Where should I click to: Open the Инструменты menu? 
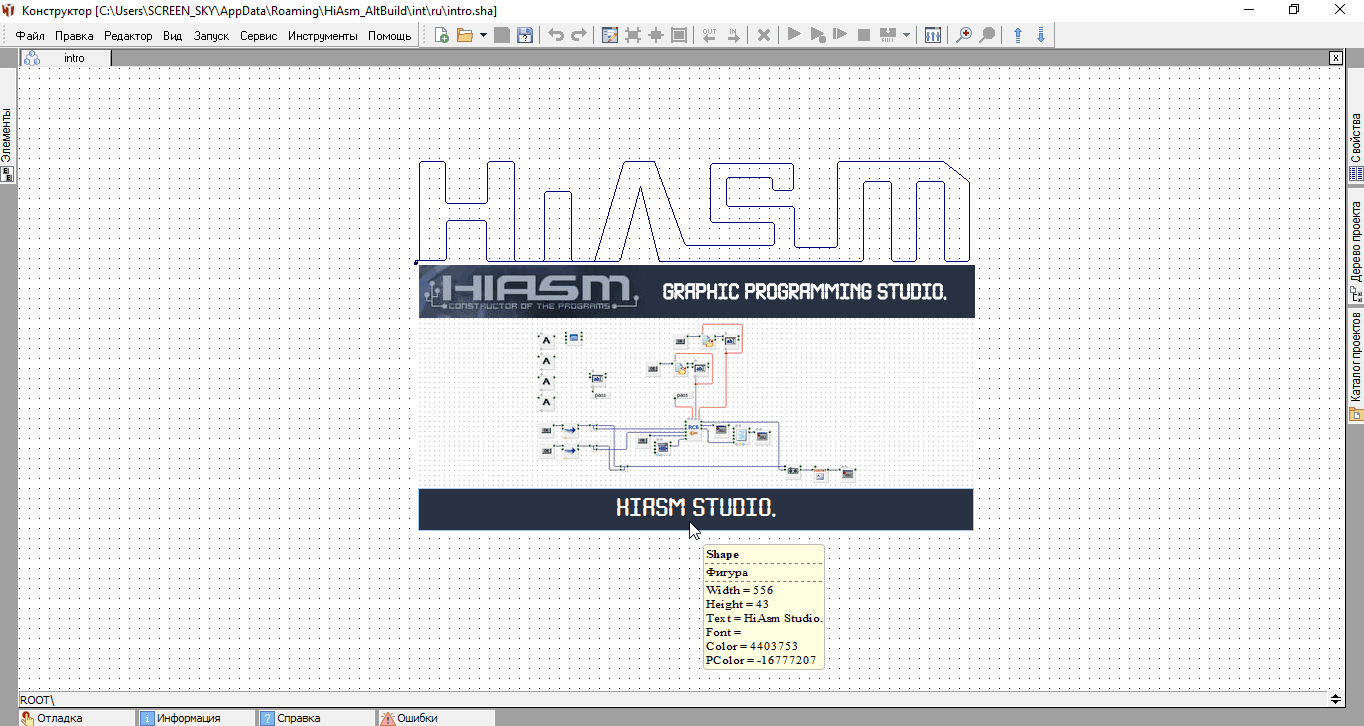coord(322,36)
